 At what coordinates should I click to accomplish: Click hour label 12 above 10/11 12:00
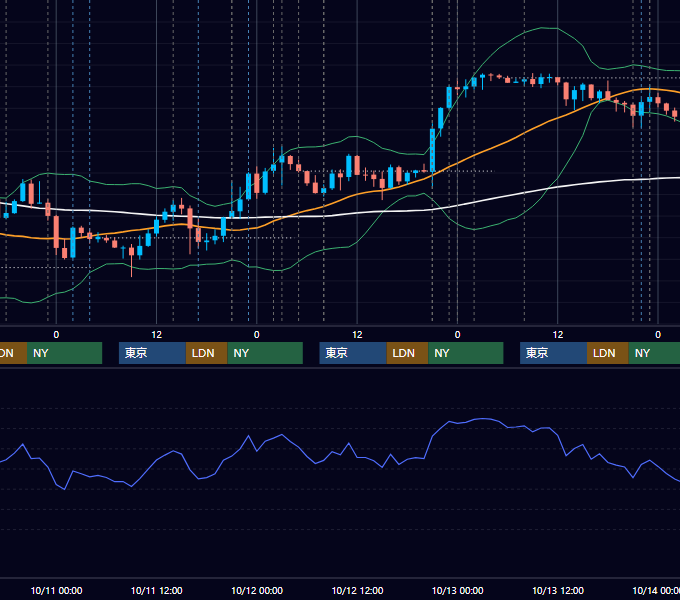pos(157,335)
